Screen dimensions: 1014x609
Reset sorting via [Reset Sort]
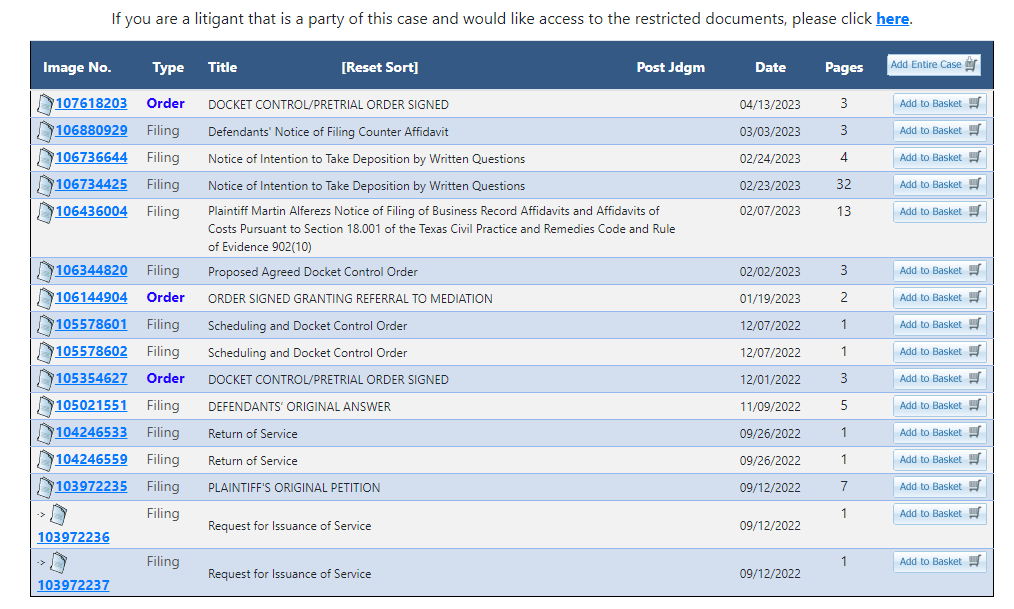(380, 67)
